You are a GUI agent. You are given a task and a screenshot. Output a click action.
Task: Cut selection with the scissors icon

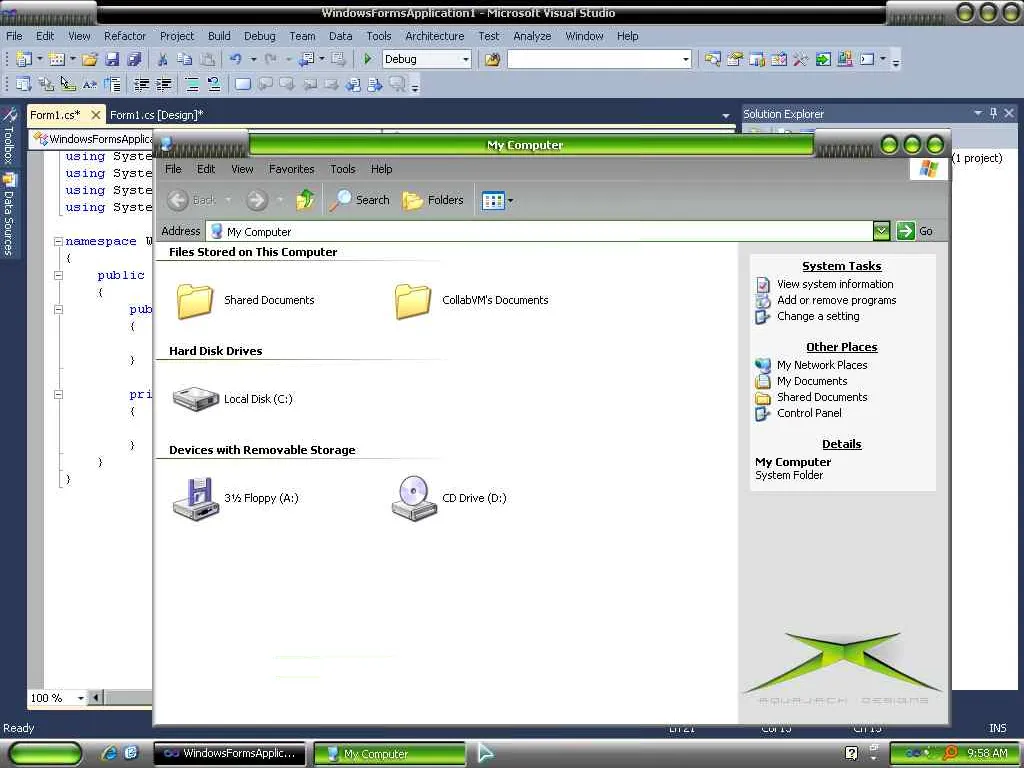[x=163, y=59]
